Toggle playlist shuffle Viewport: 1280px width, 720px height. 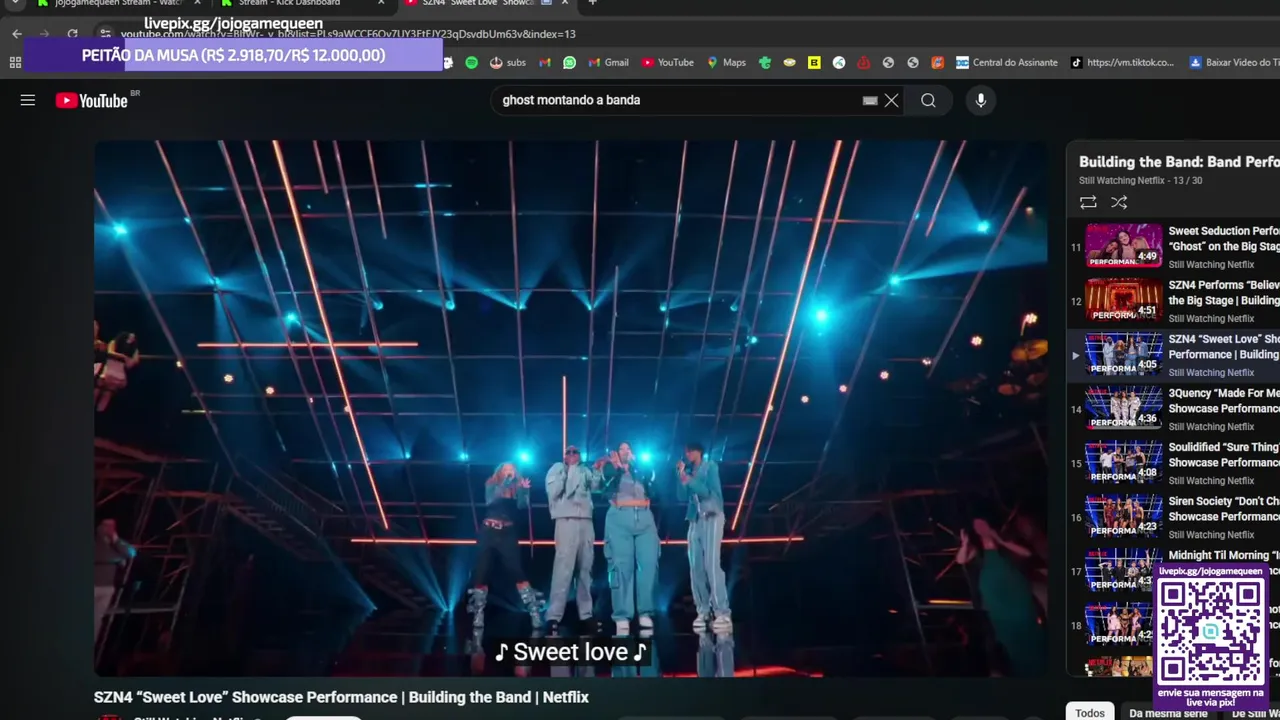(1119, 202)
